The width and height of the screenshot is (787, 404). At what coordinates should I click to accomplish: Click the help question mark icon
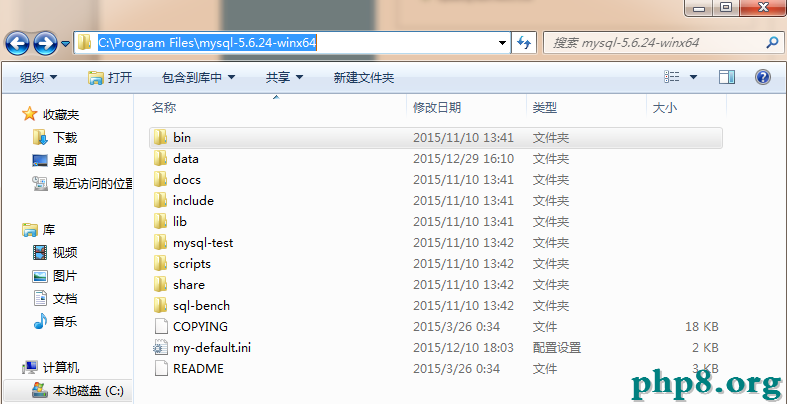pyautogui.click(x=763, y=77)
